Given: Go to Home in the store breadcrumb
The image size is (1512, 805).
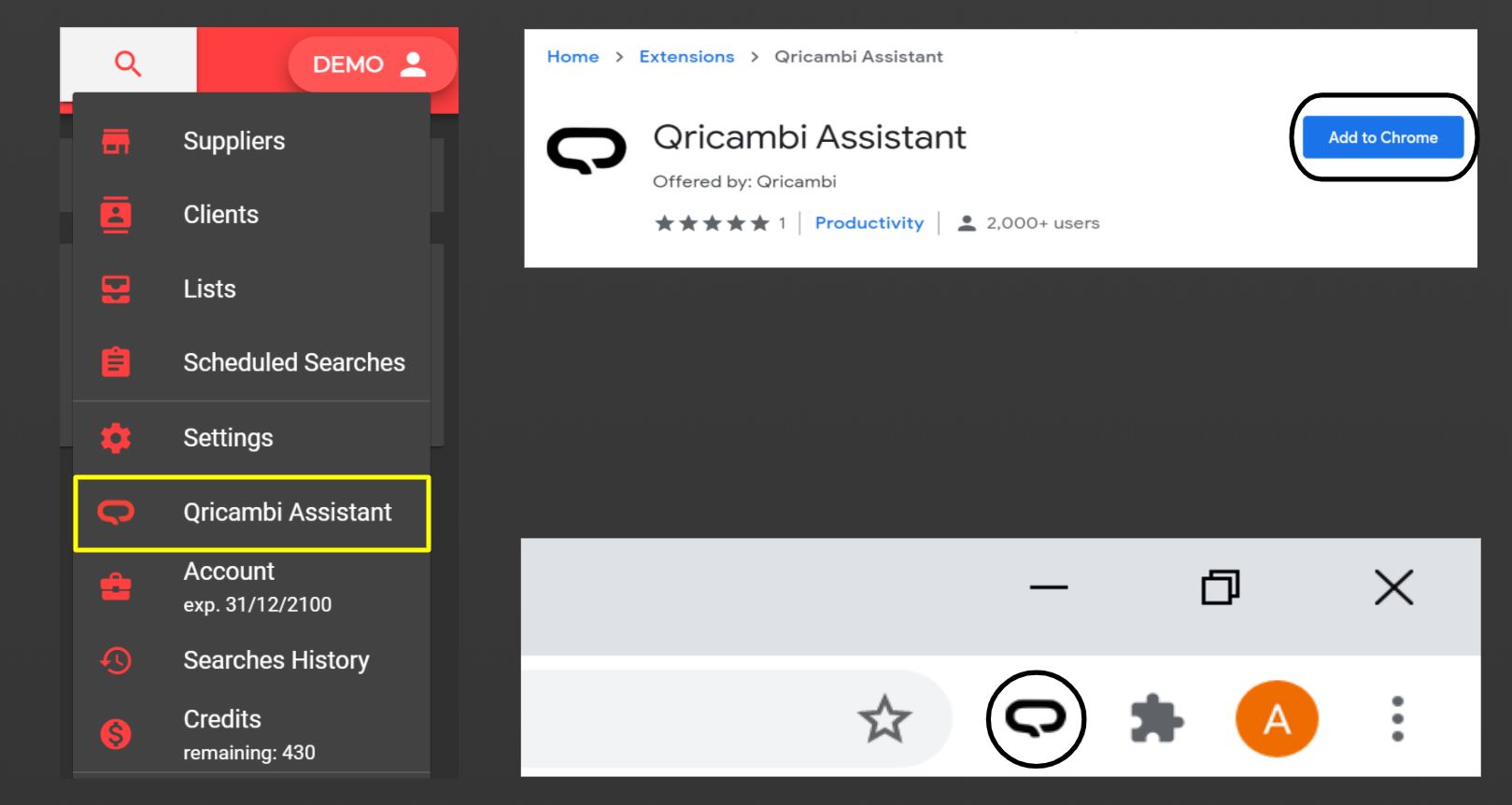Looking at the screenshot, I should point(572,57).
